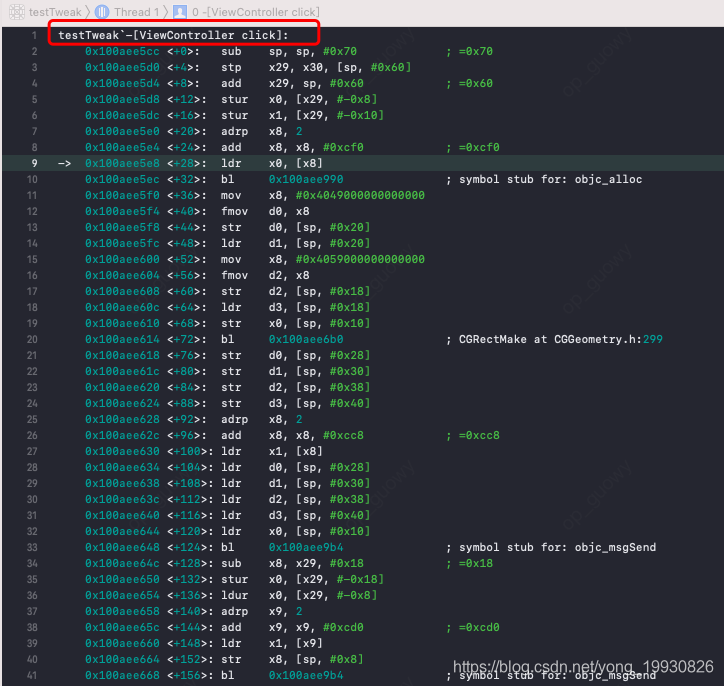Screen dimensions: 724x686
Task: Click comment '; =0x18' on line 34
Action: [x=470, y=564]
